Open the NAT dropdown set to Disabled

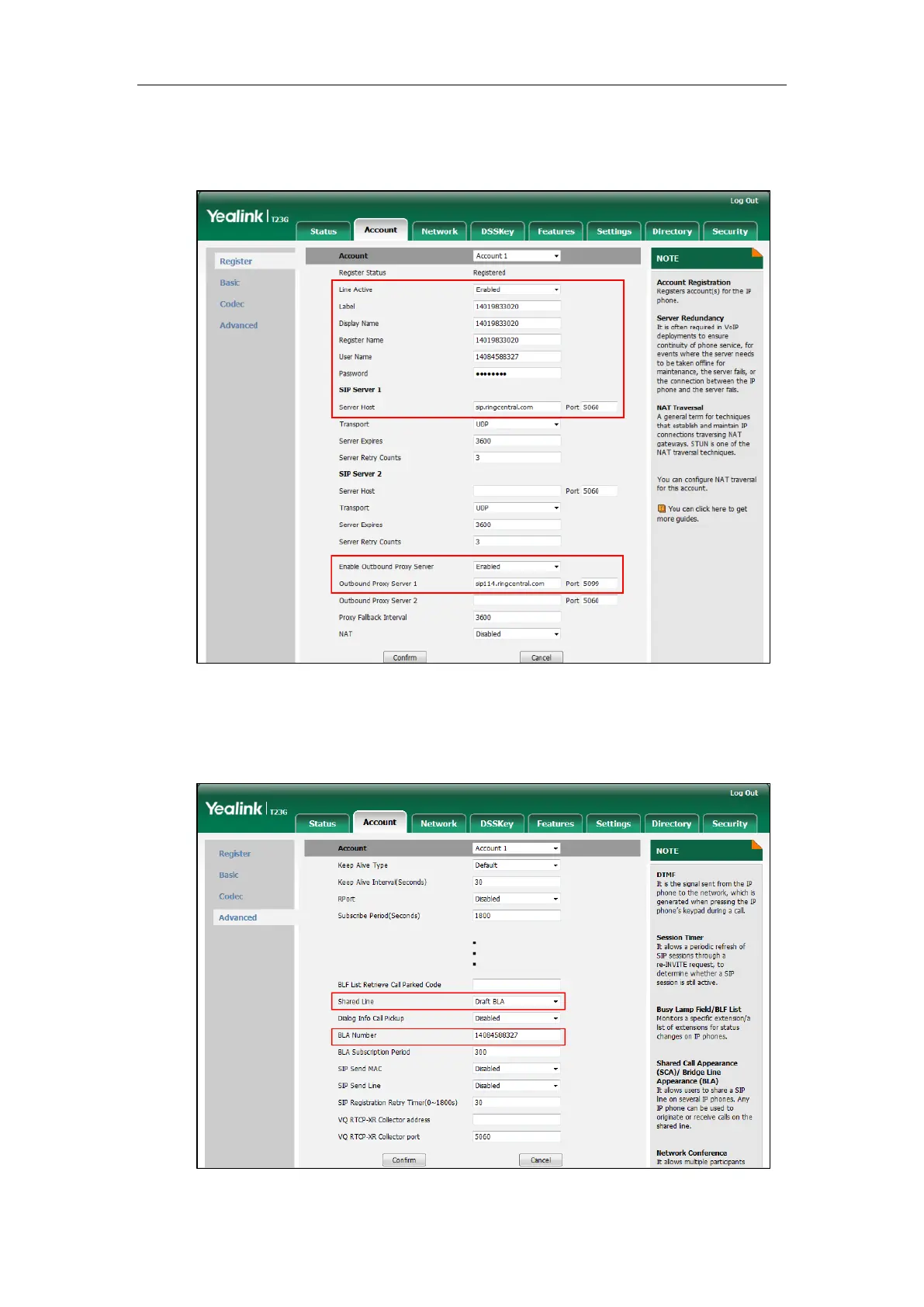[x=517, y=634]
